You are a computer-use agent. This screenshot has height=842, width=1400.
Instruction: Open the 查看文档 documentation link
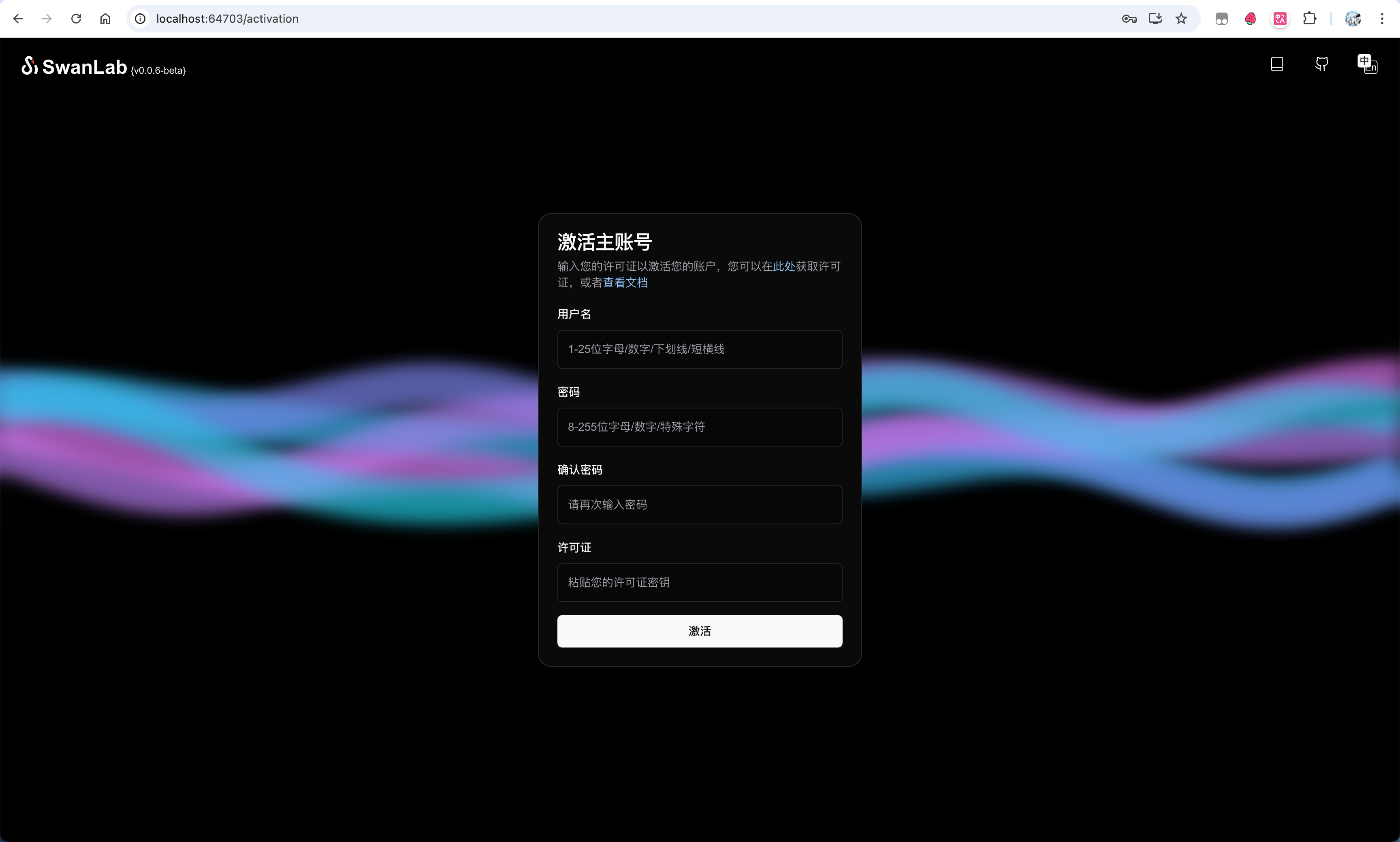[x=625, y=282]
